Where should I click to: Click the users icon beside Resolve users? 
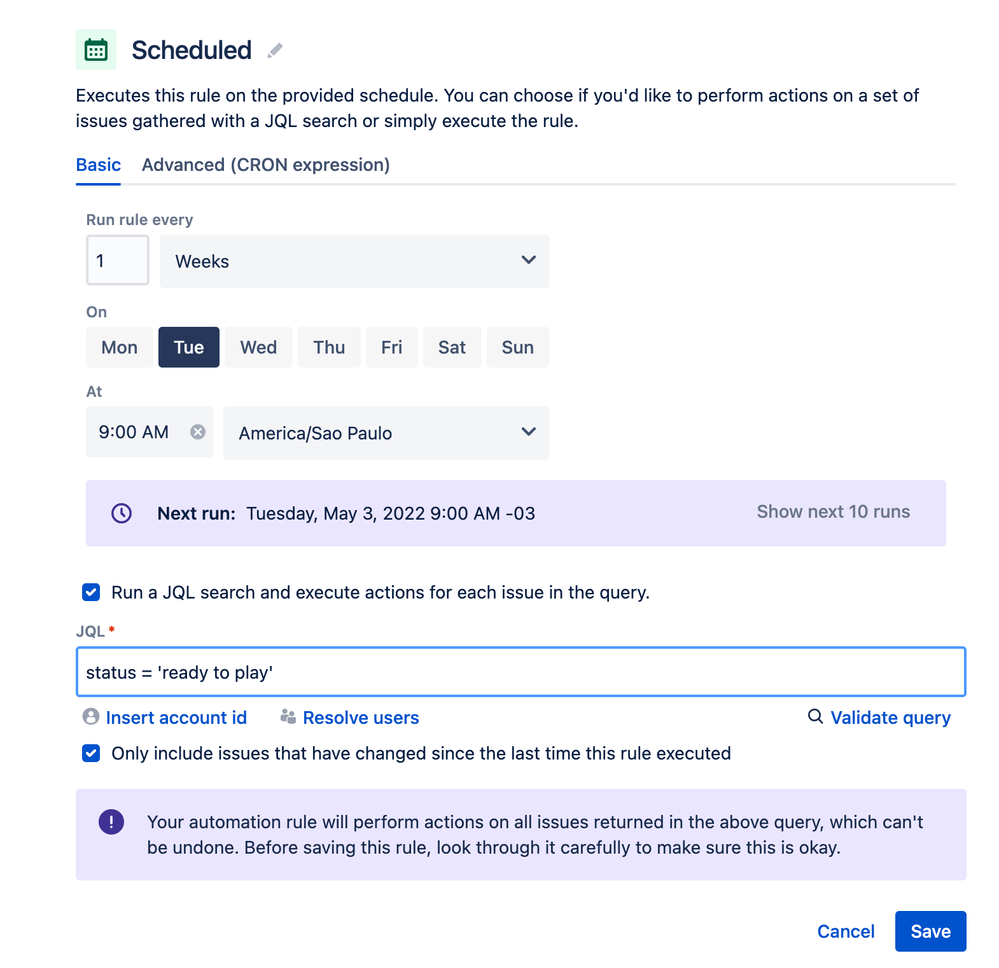[x=288, y=717]
